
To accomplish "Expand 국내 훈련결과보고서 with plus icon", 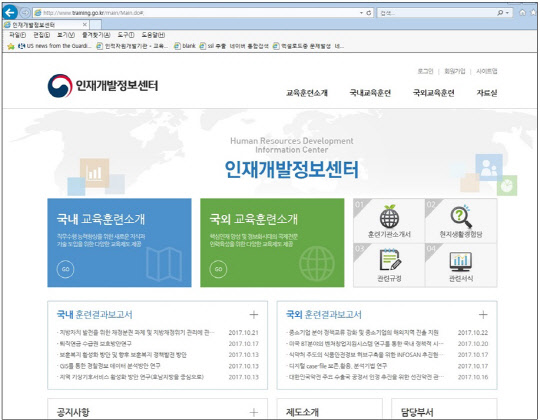I will coord(254,314).
